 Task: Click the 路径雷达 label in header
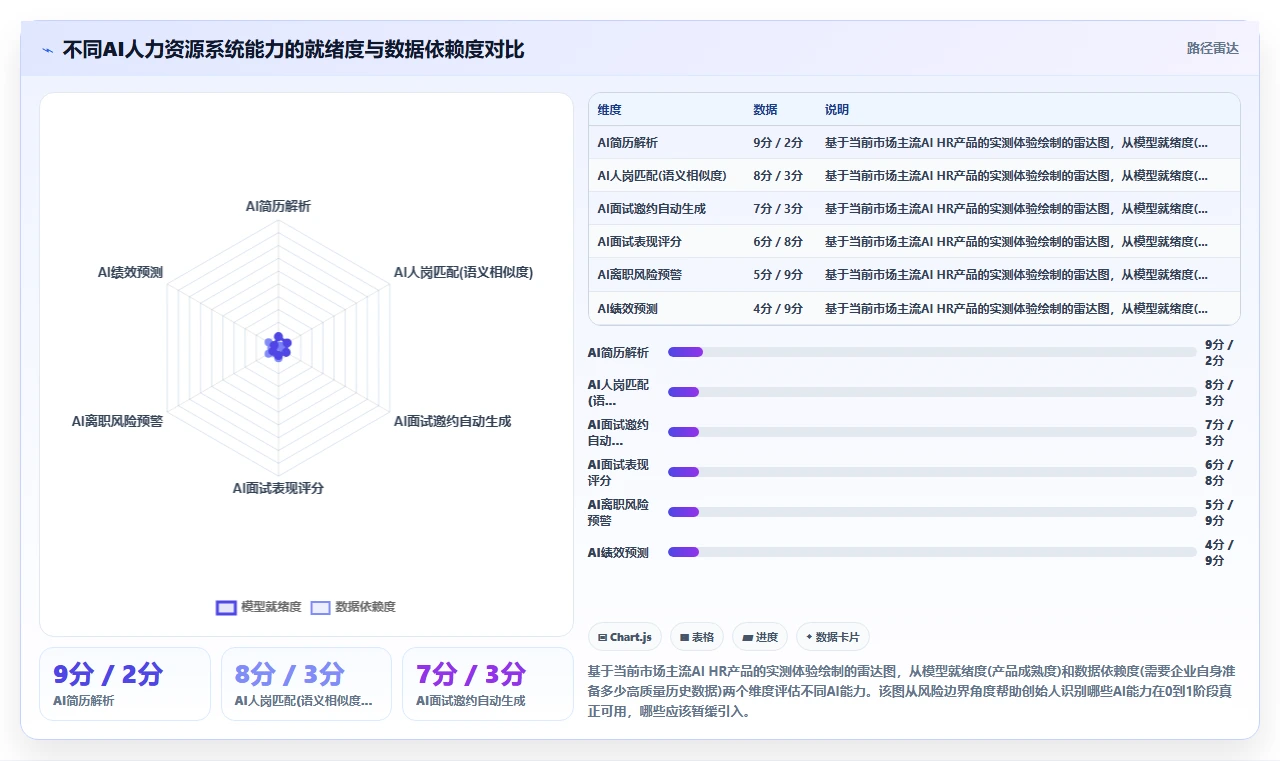(x=1213, y=48)
